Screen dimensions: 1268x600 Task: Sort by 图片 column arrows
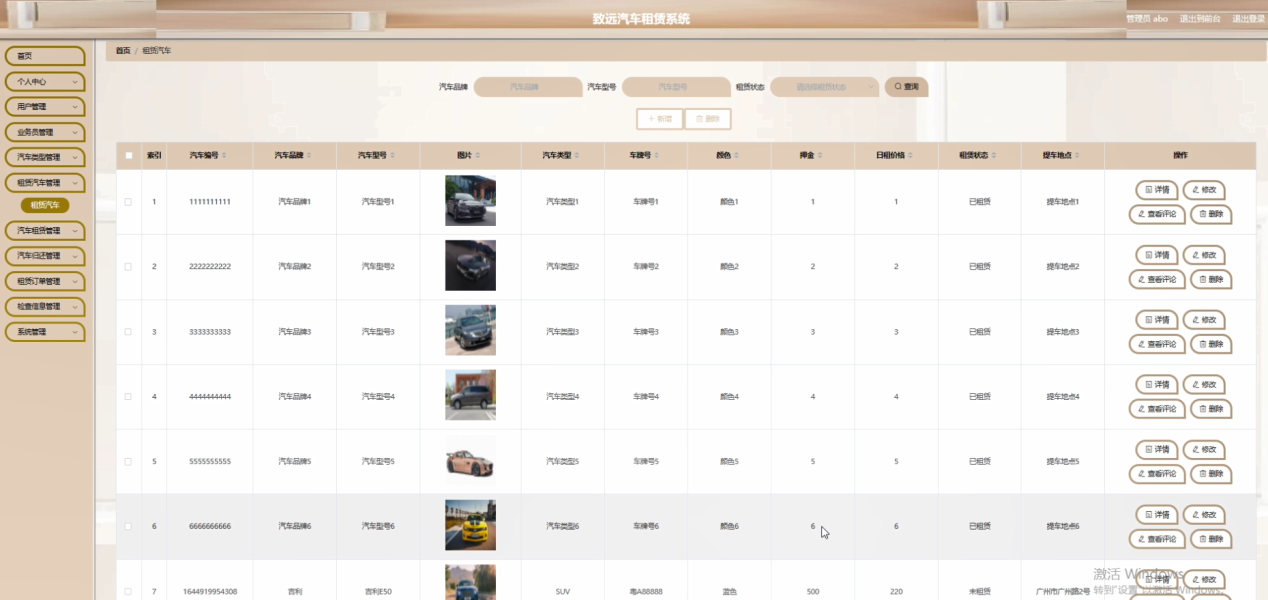tap(478, 156)
